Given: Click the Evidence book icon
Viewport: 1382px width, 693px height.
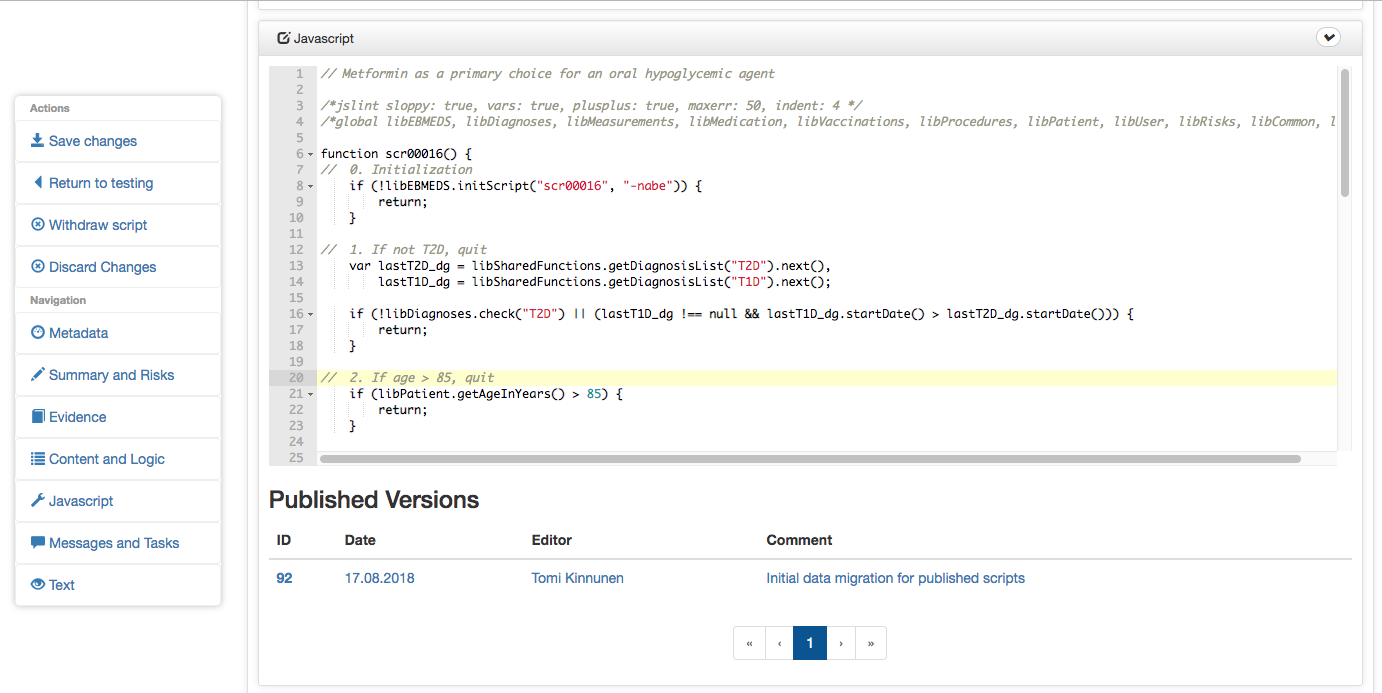Looking at the screenshot, I should point(38,417).
